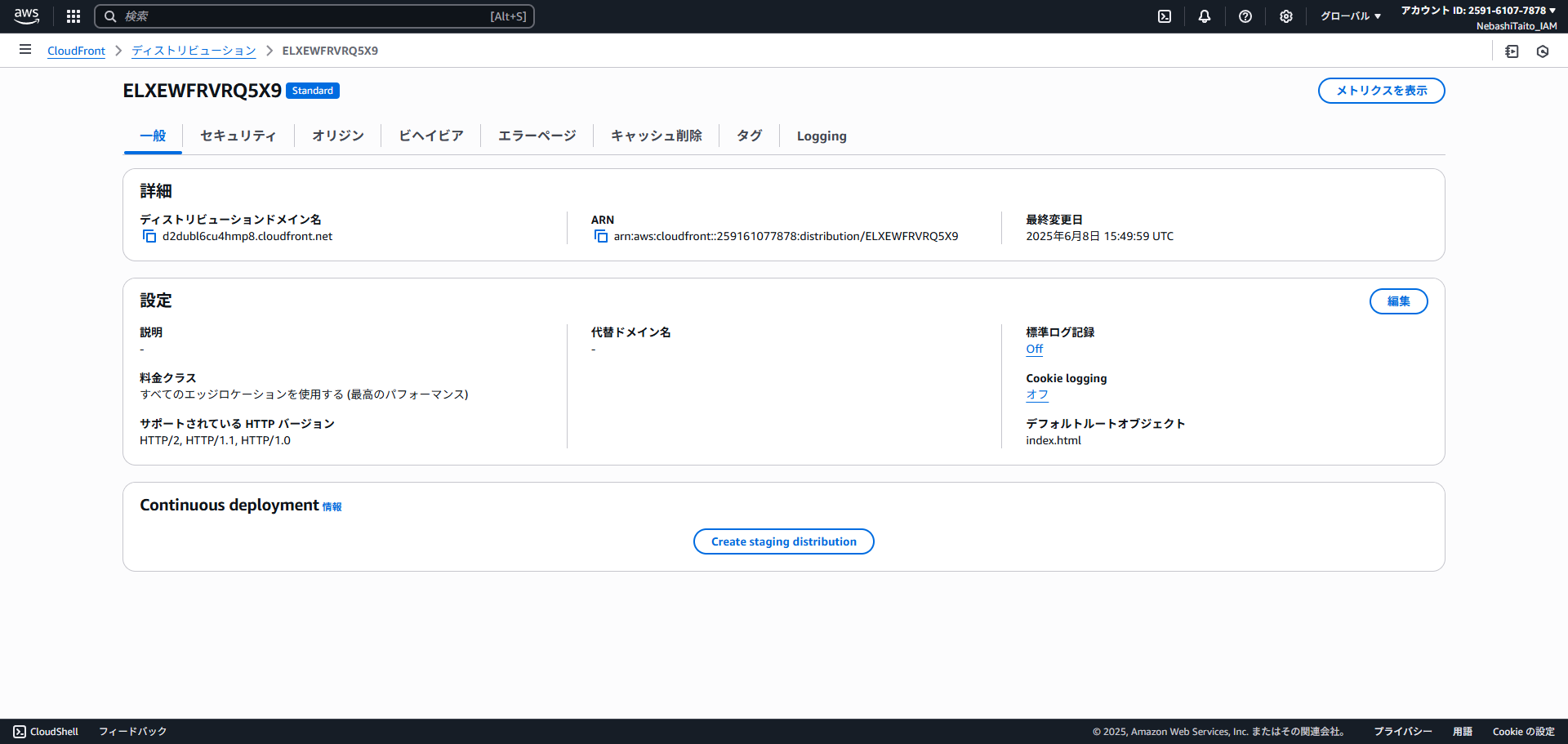Click Create staging distribution button
The height and width of the screenshot is (744, 1568).
(783, 541)
